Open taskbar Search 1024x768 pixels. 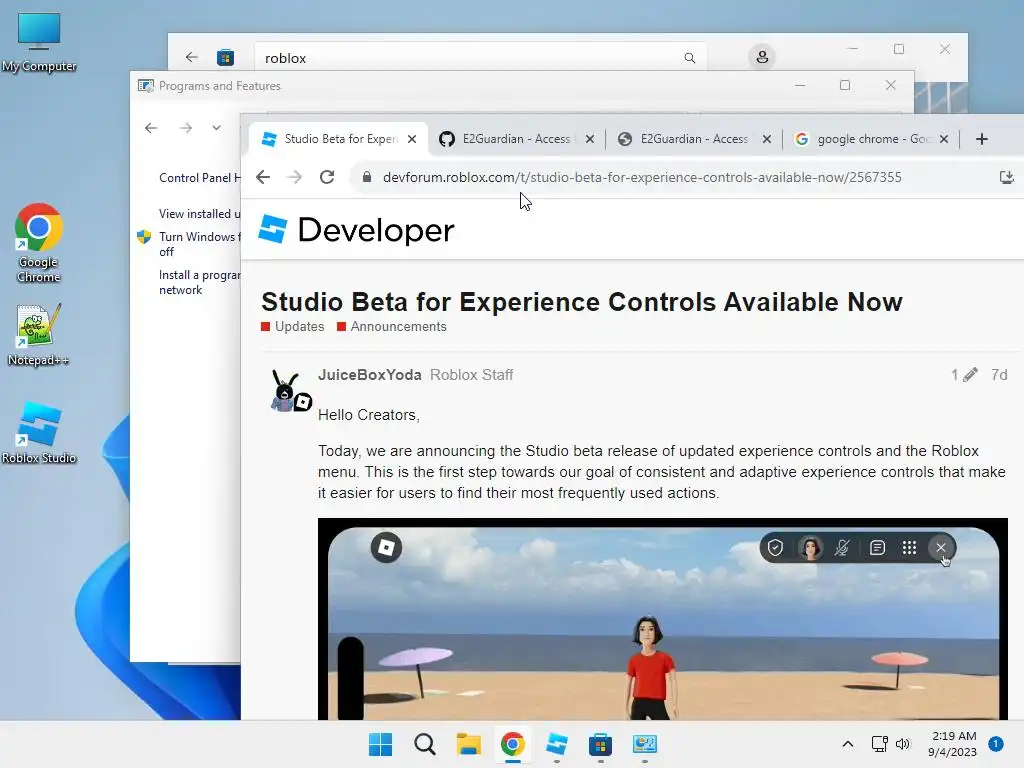coord(424,744)
